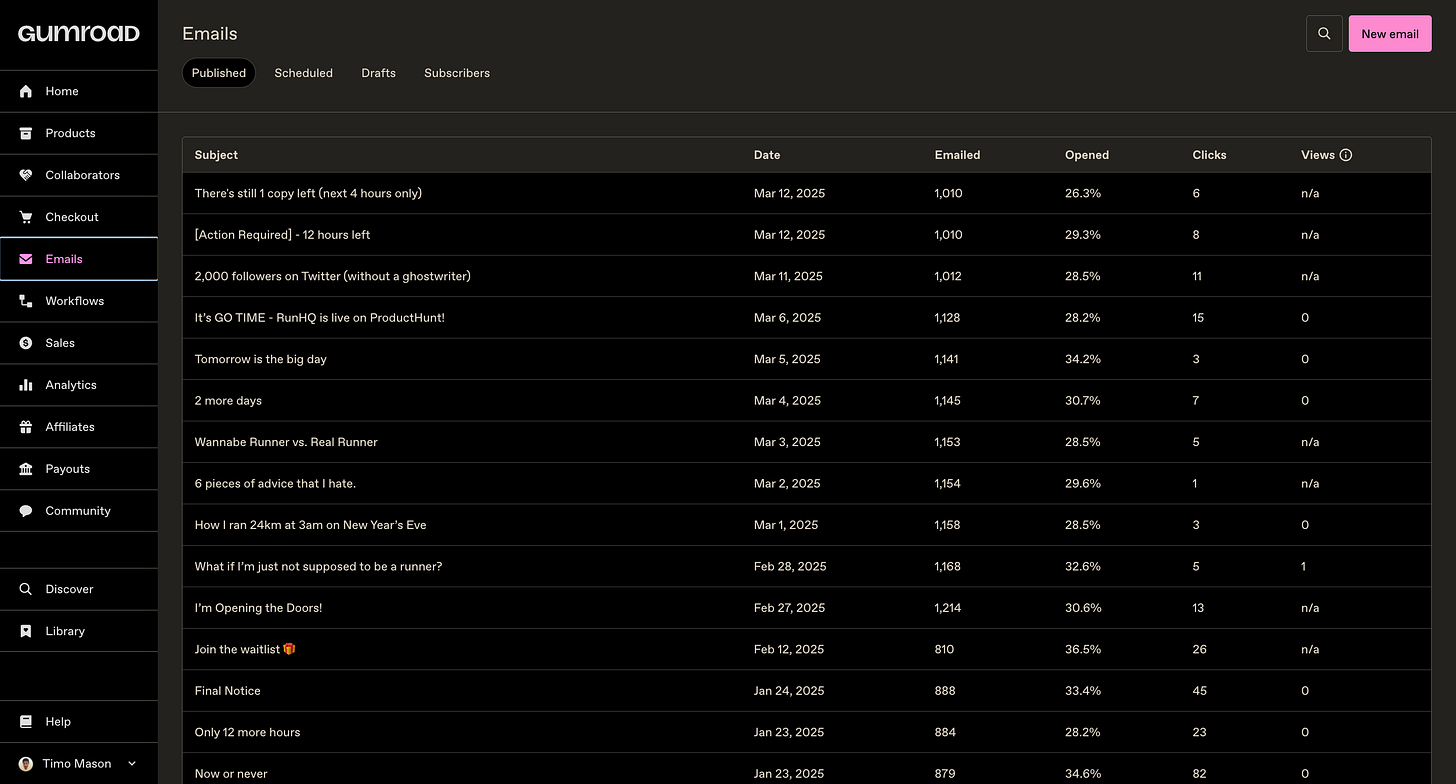Image resolution: width=1456 pixels, height=784 pixels.
Task: Click the 34.2% opened value
Action: [x=1083, y=359]
